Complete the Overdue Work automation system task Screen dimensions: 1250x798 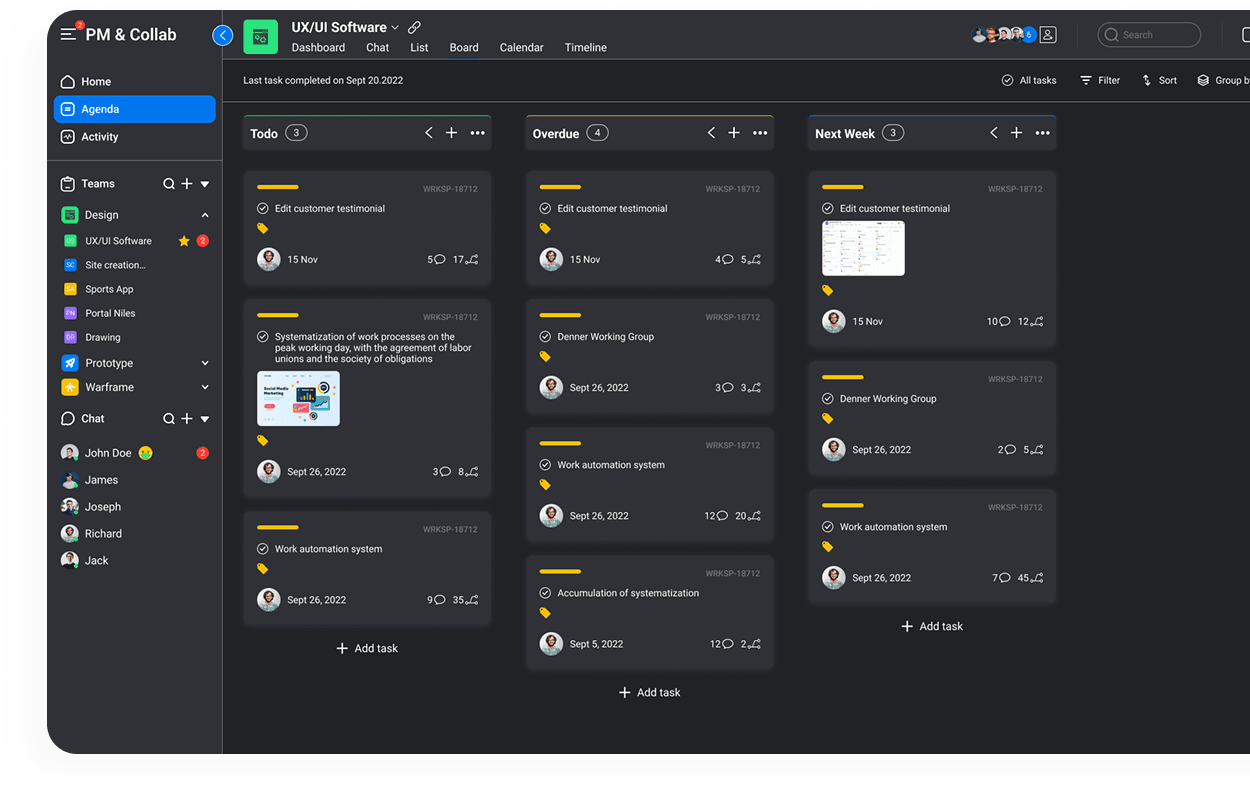coord(545,465)
